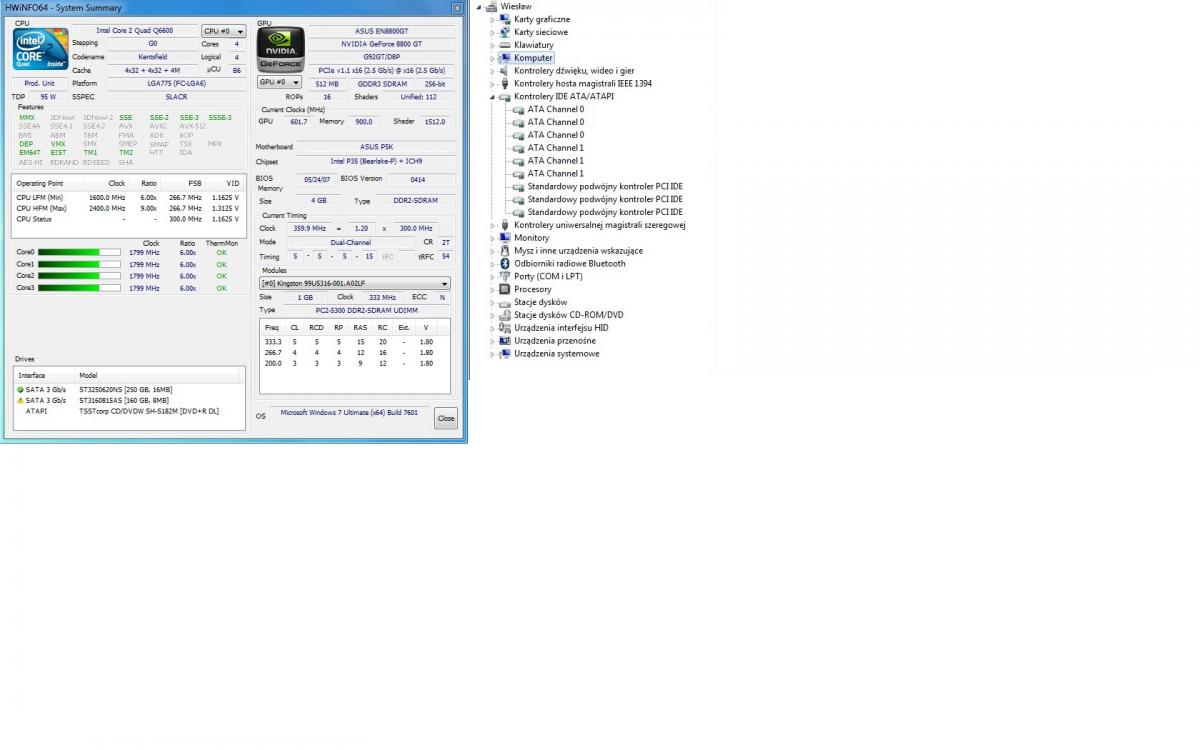Screen dimensions: 1200x750
Task: Select the "CPU HFM (Max)" operating point row
Action: [128, 208]
